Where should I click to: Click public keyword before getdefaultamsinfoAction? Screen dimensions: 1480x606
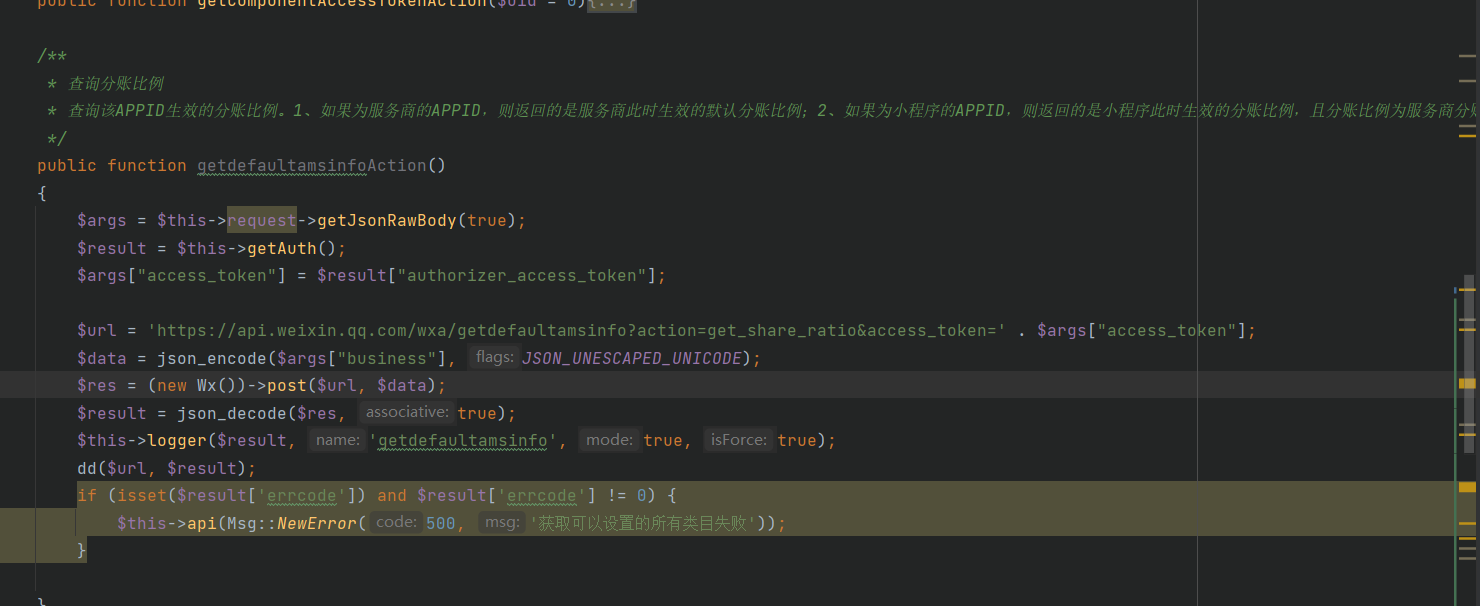point(67,165)
